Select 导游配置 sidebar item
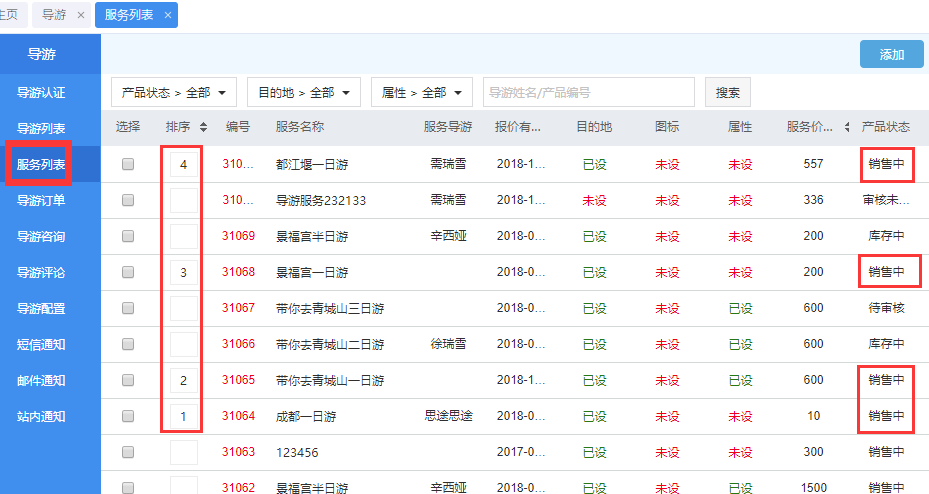 click(x=41, y=308)
